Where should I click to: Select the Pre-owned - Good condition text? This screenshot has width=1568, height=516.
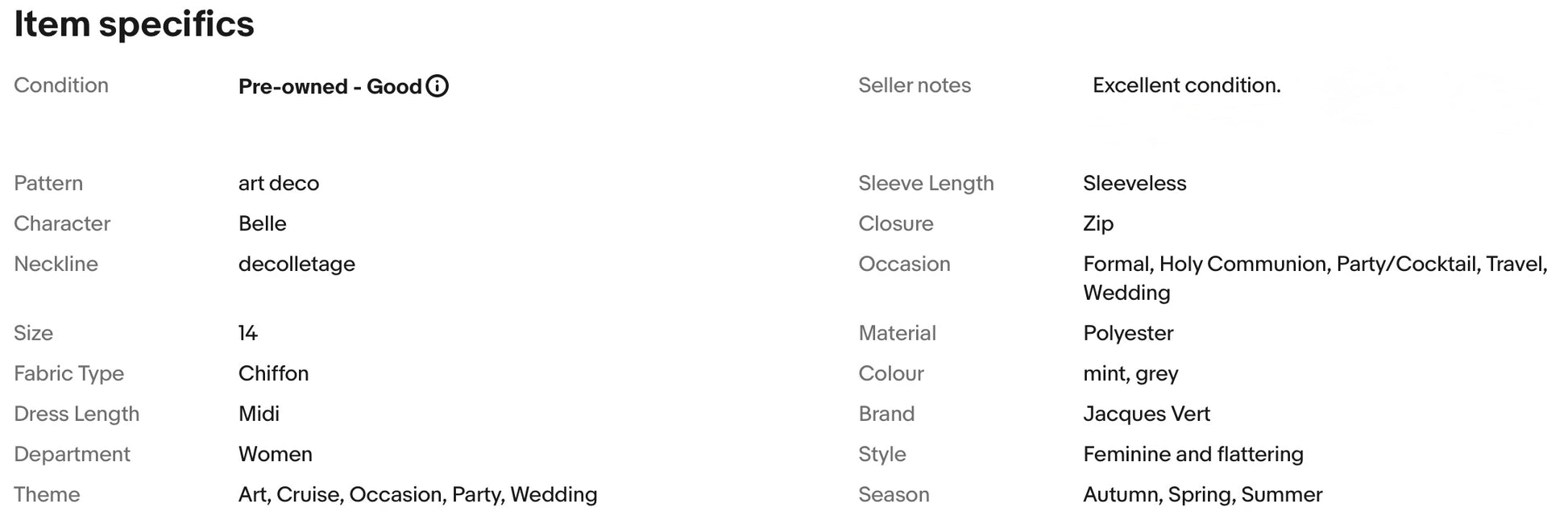330,86
